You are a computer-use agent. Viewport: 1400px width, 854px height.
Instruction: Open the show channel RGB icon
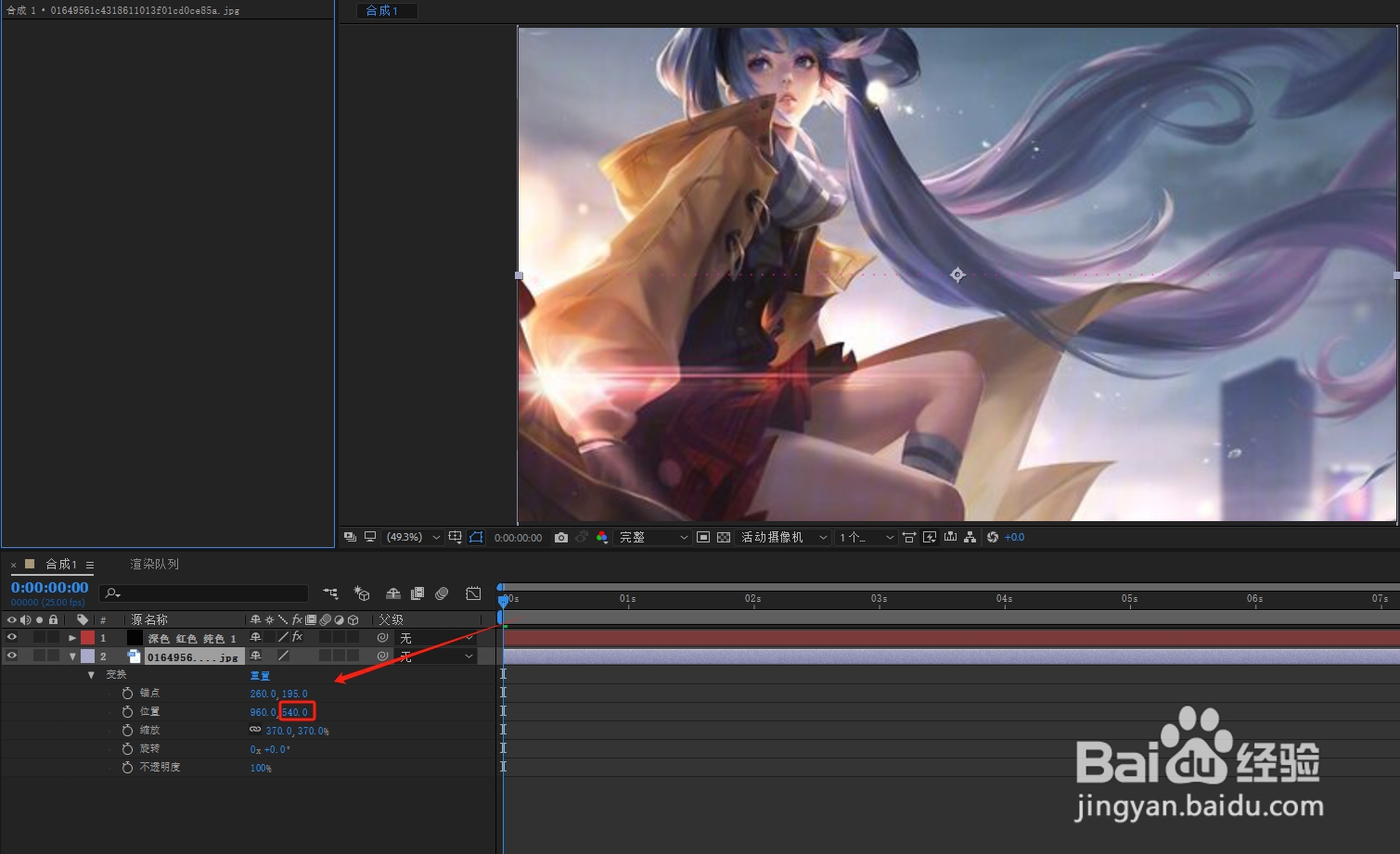click(602, 537)
